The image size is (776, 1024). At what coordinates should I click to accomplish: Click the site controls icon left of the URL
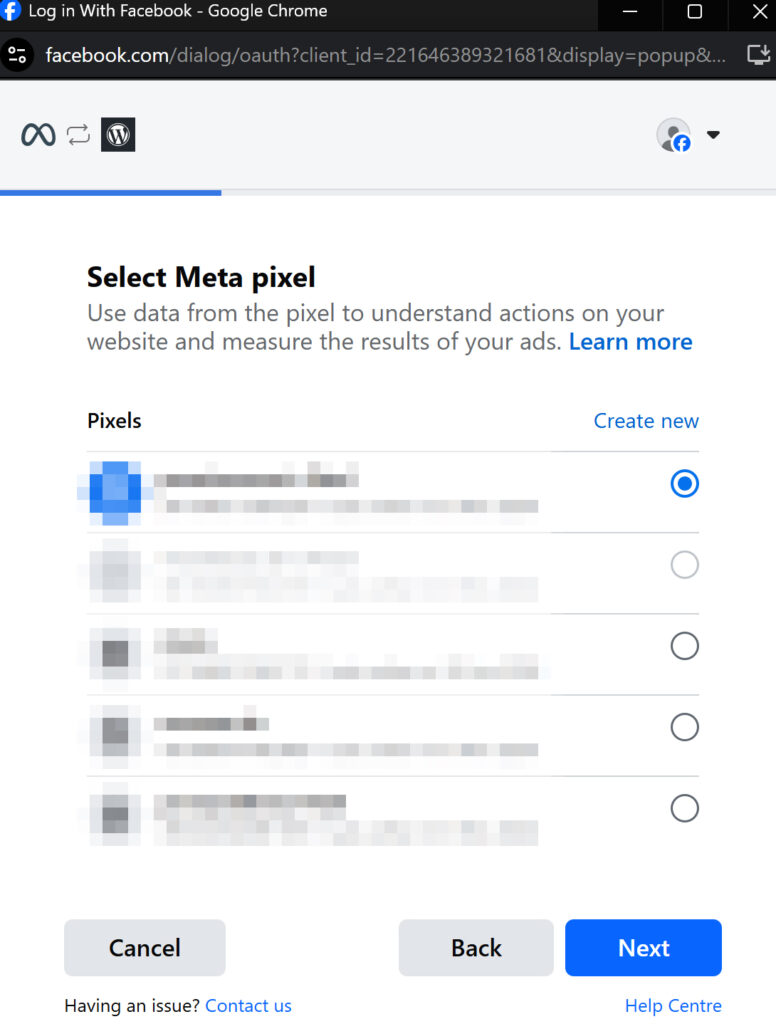point(18,55)
